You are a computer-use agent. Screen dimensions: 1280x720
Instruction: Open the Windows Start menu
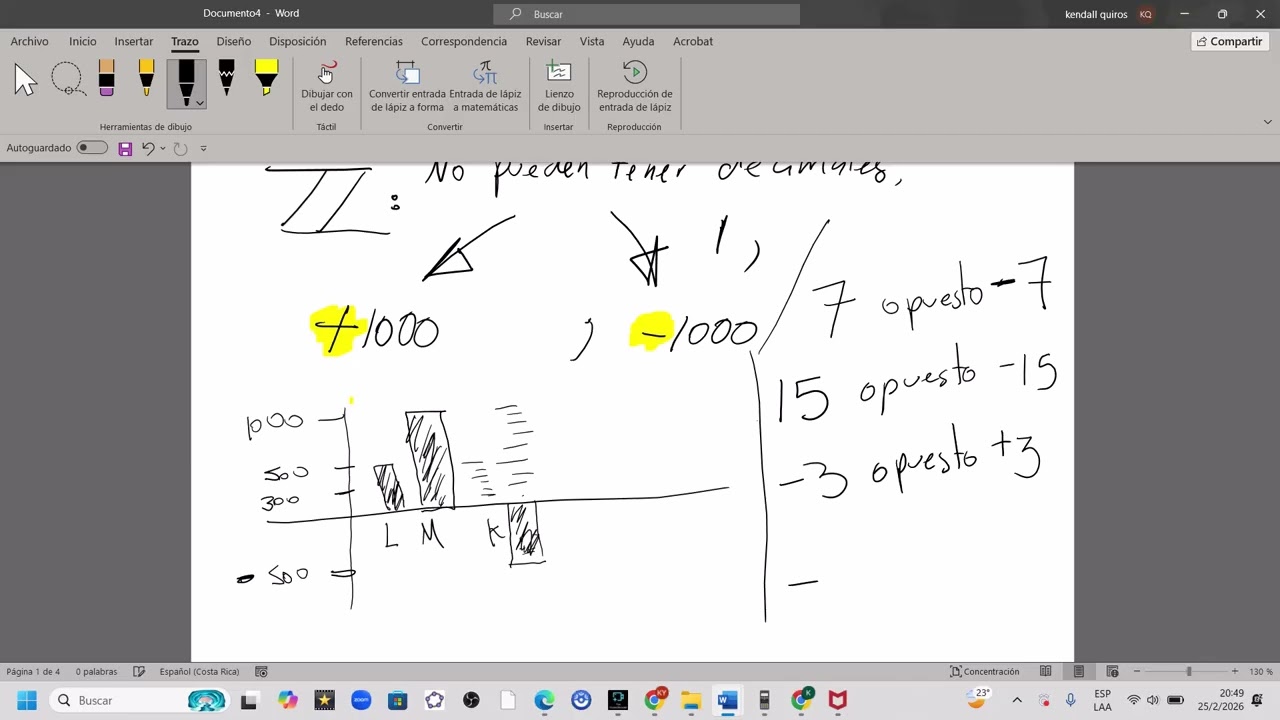(27, 700)
